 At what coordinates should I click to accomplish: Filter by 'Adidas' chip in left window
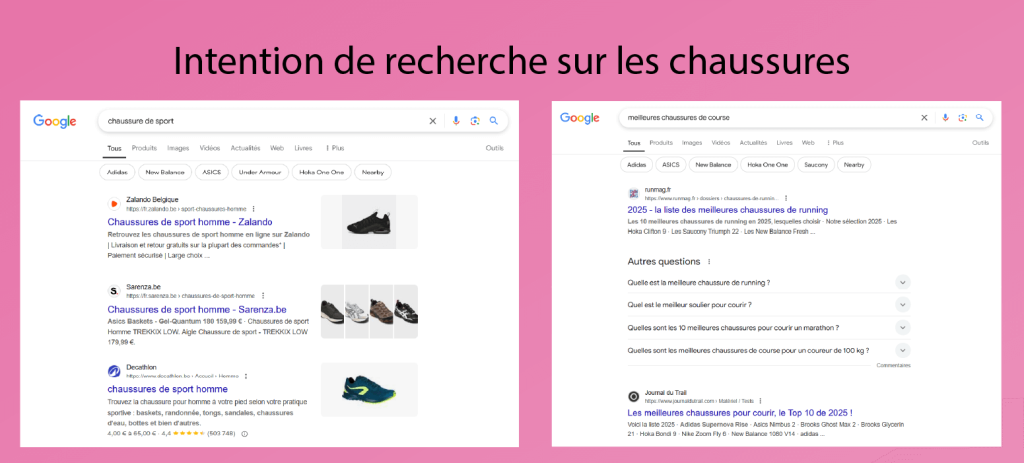118,172
